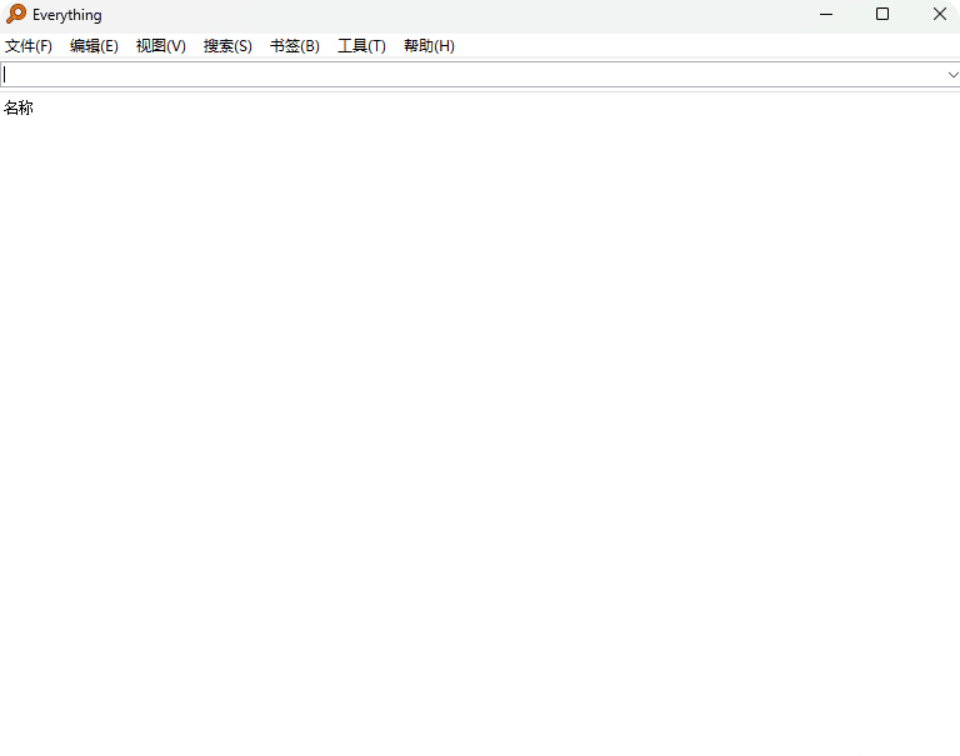The height and width of the screenshot is (756, 960).
Task: Click the "Everything" window title text
Action: (67, 15)
